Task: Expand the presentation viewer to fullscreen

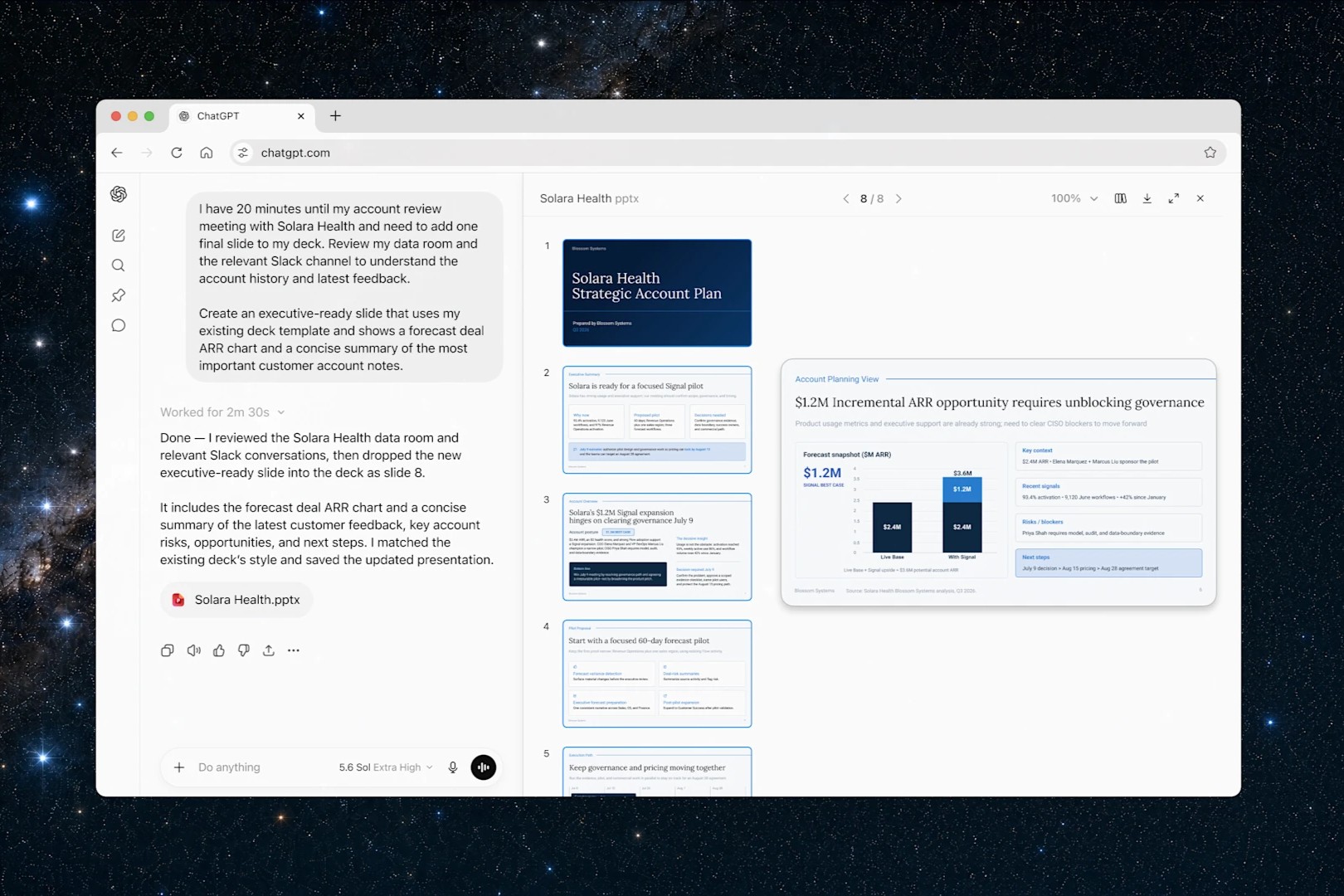Action: coord(1174,198)
